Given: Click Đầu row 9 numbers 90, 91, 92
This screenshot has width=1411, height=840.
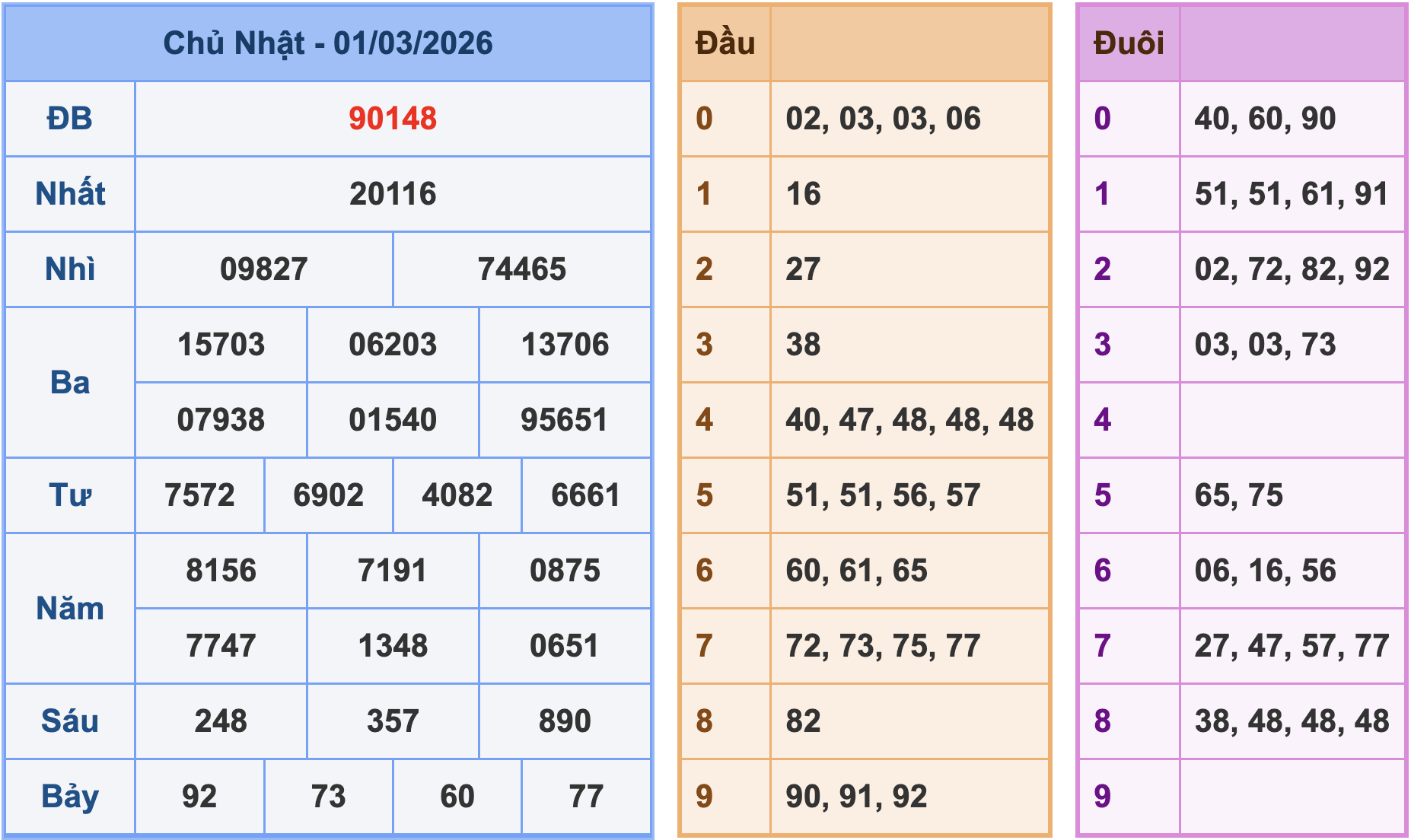Looking at the screenshot, I should 854,795.
